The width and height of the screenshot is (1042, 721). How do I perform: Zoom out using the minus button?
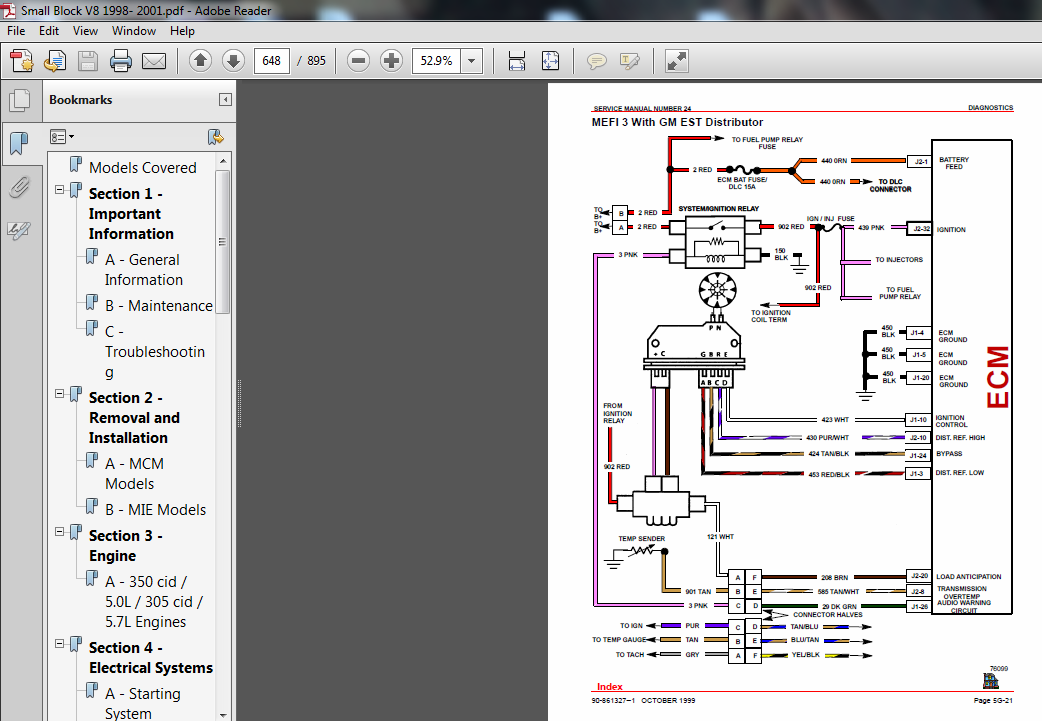tap(358, 61)
